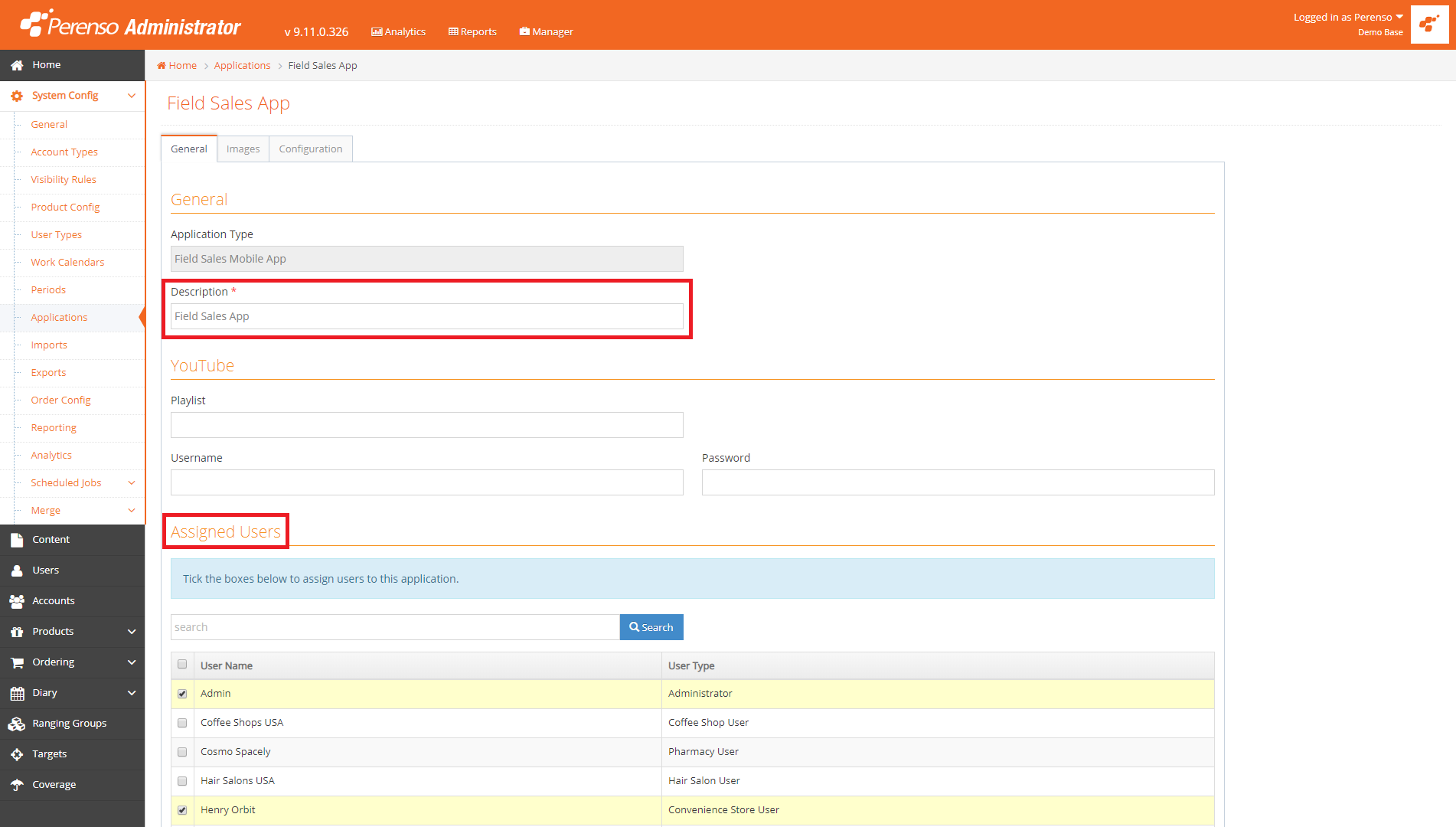Click the Ranging Groups cubes icon

coord(17,724)
